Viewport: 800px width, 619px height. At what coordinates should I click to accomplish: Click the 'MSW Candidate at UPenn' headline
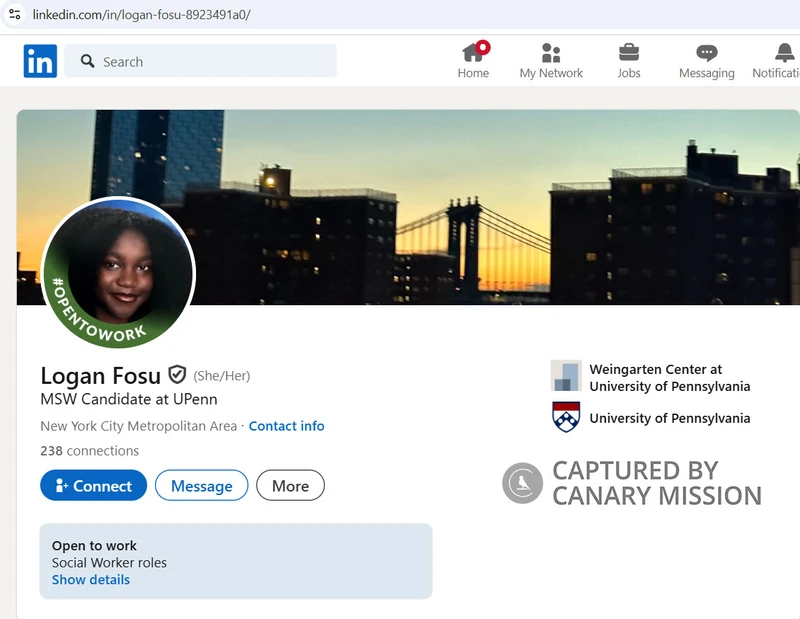click(129, 399)
